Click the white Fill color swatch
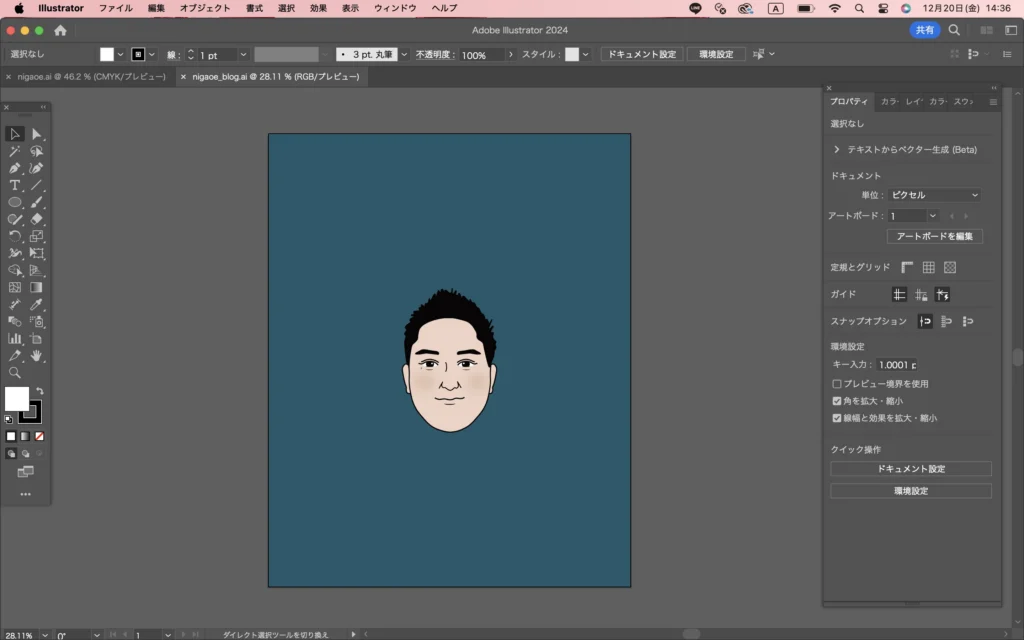Image resolution: width=1024 pixels, height=640 pixels. point(16,399)
